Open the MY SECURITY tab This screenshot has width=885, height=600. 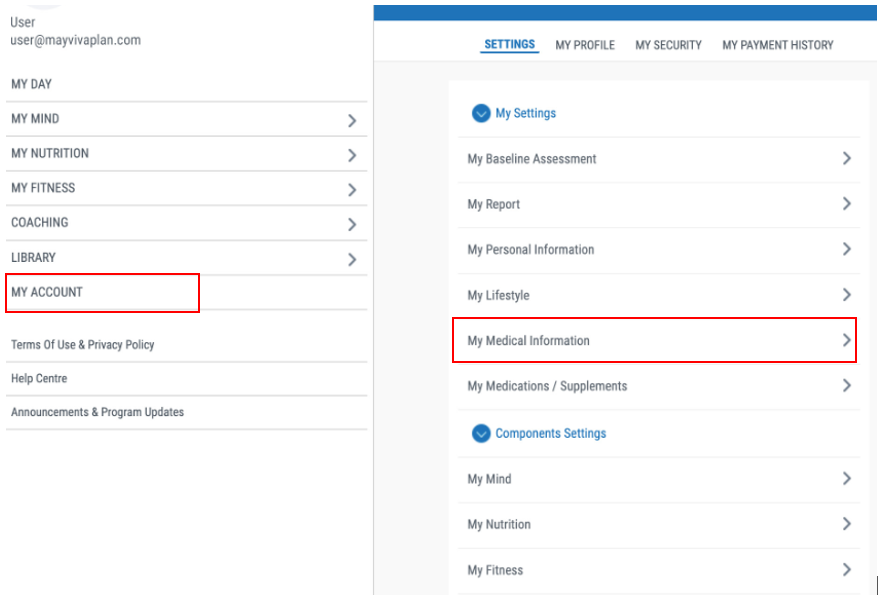tap(668, 45)
